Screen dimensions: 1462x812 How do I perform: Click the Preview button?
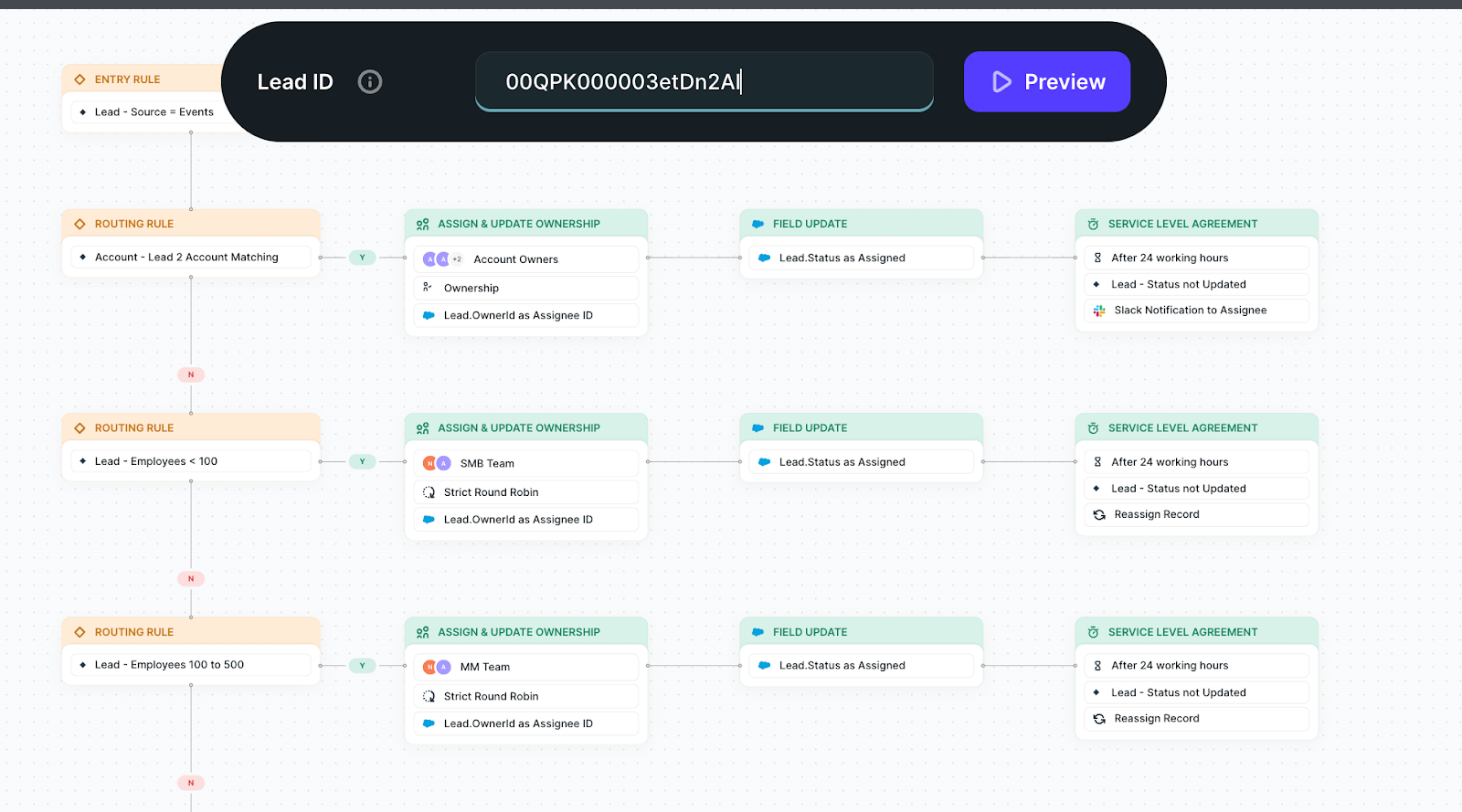(x=1047, y=82)
